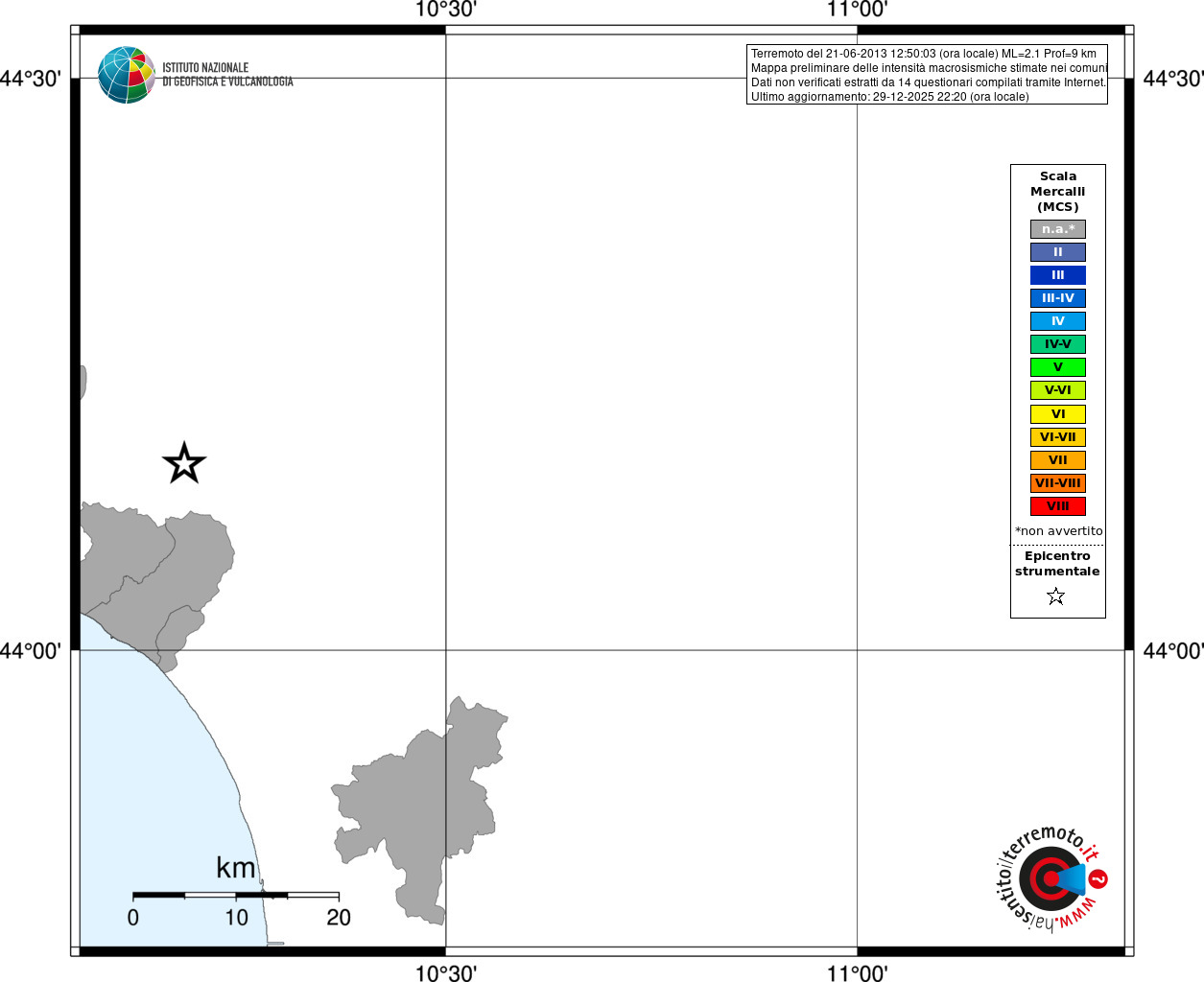Screen dimensions: 1204x982
Task: Select the VII-VIII intensity swatch
Action: point(1058,483)
